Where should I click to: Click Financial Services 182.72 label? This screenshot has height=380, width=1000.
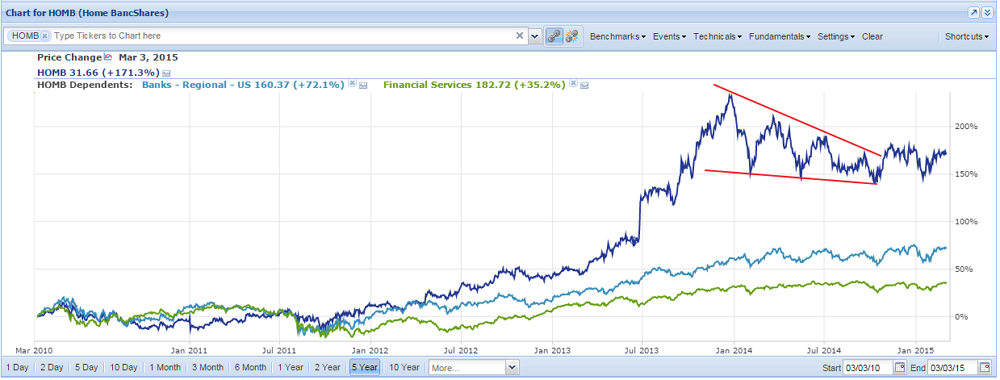pos(474,84)
